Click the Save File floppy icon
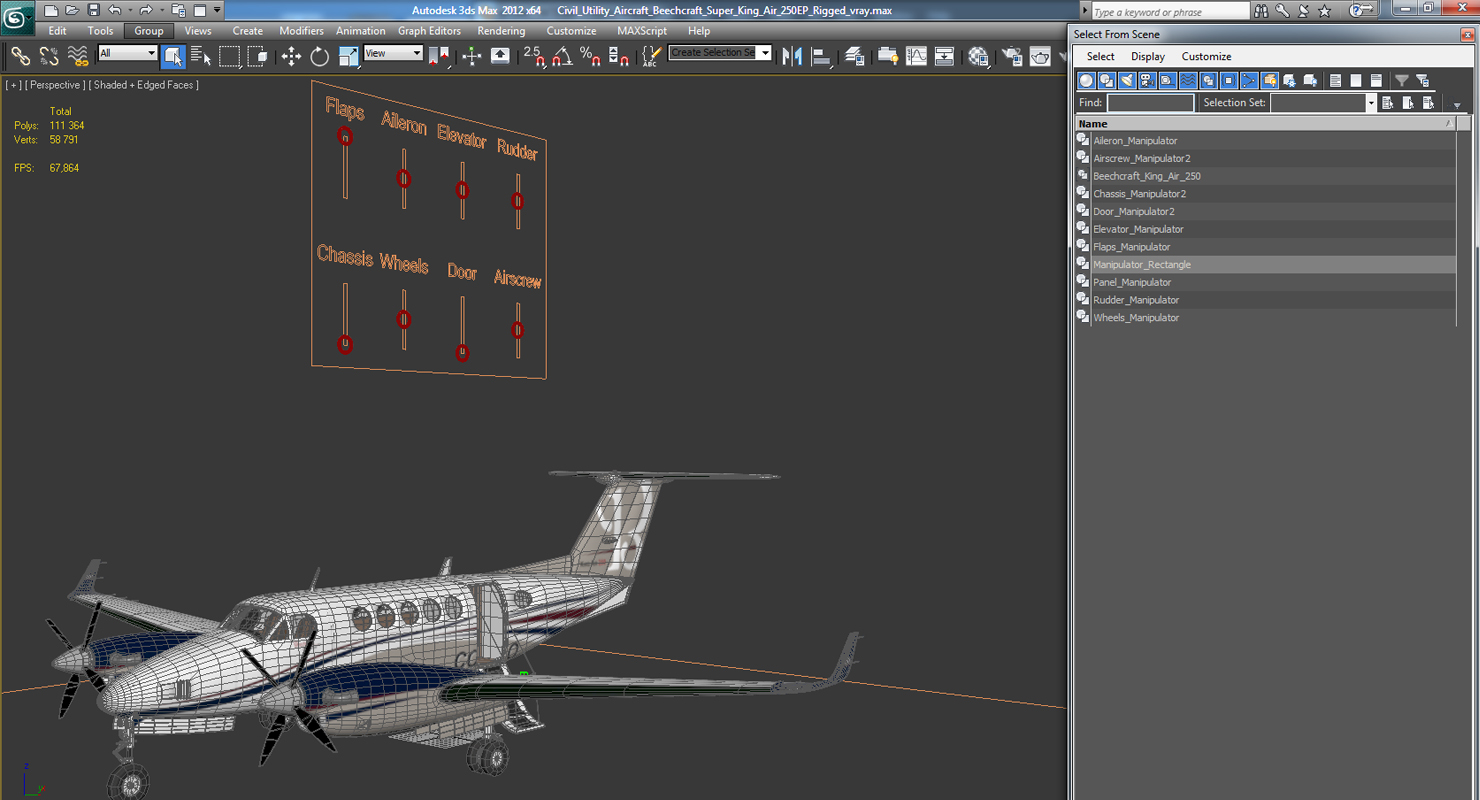Viewport: 1480px width, 800px height. 93,10
